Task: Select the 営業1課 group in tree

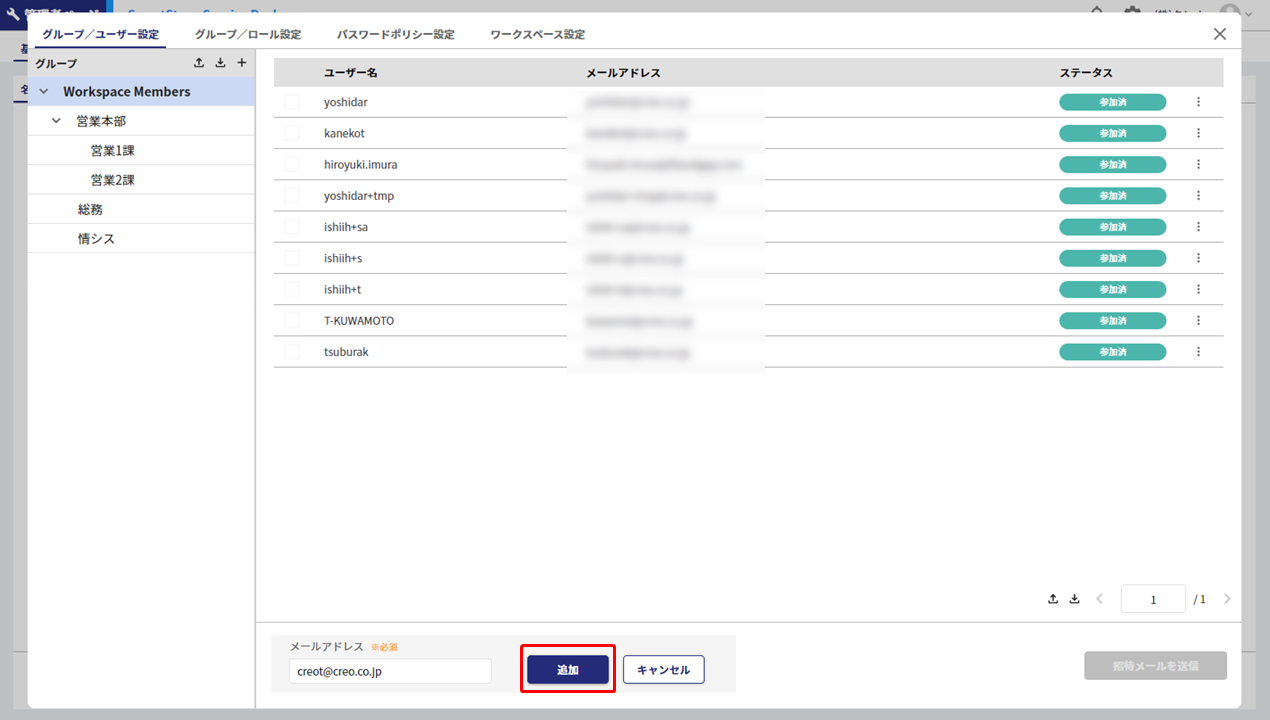Action: coord(112,151)
